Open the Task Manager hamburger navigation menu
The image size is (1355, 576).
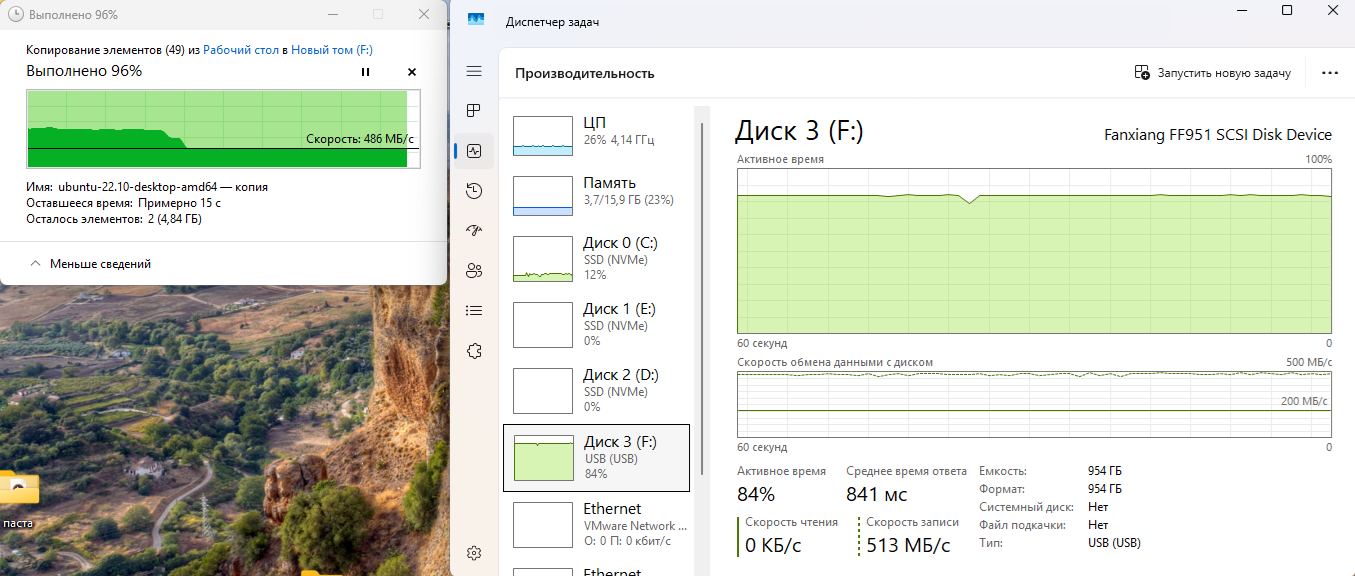pyautogui.click(x=474, y=71)
